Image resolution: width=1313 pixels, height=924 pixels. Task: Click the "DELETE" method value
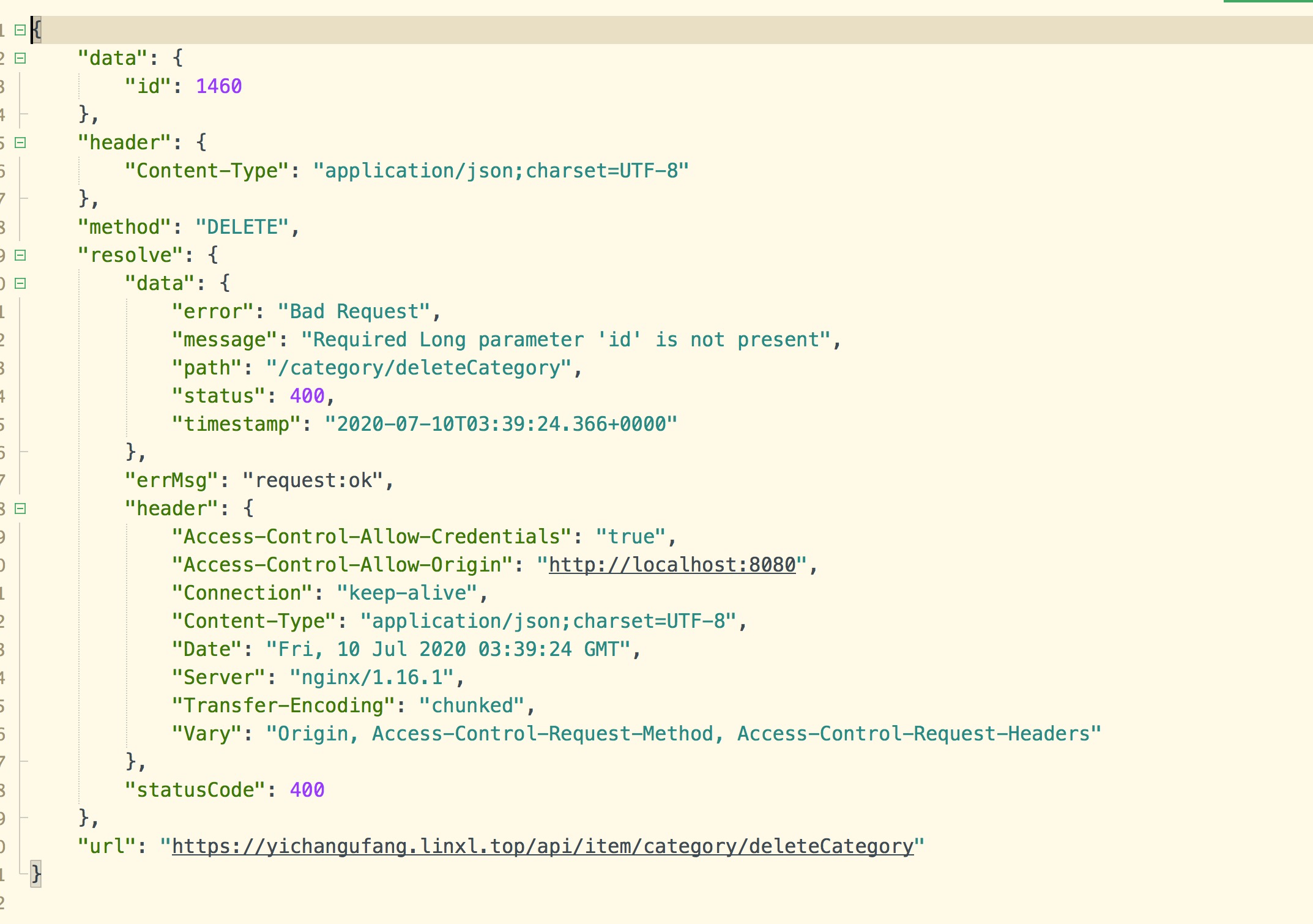click(242, 227)
